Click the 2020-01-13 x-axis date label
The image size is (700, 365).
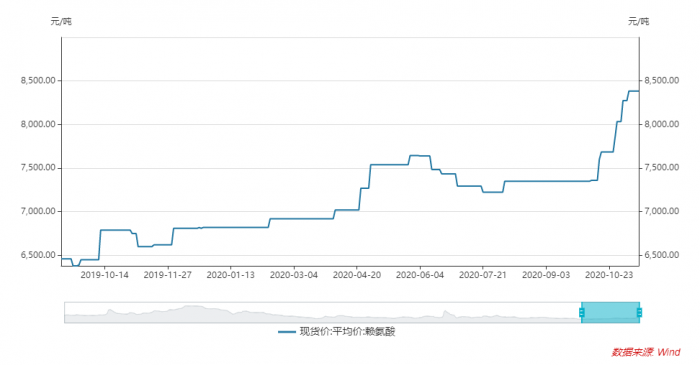pyautogui.click(x=230, y=275)
